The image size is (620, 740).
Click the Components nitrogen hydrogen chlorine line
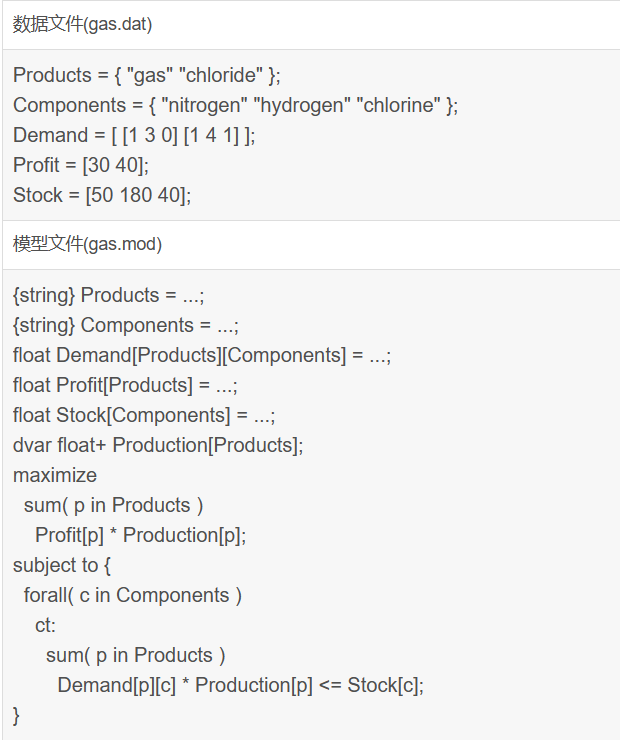pyautogui.click(x=235, y=106)
